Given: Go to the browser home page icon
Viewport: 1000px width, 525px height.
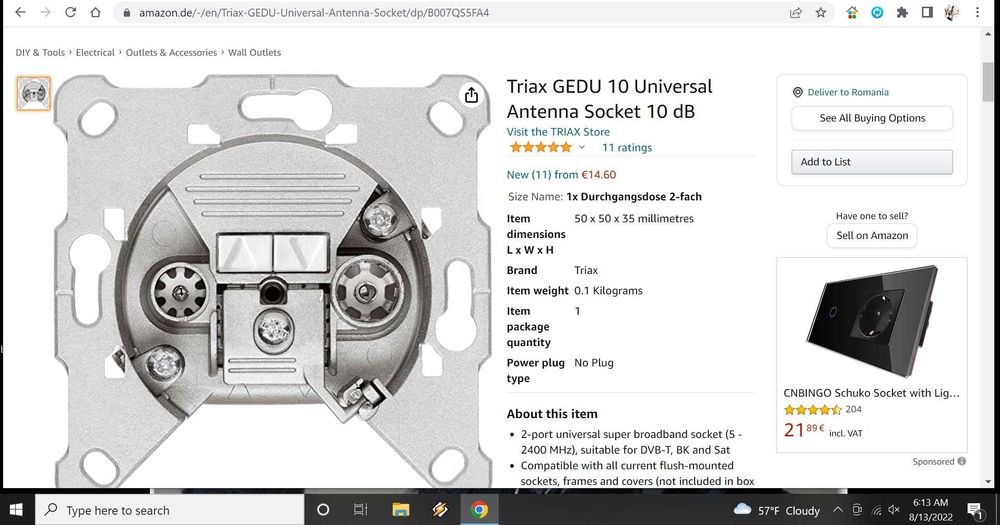Looking at the screenshot, I should point(96,12).
